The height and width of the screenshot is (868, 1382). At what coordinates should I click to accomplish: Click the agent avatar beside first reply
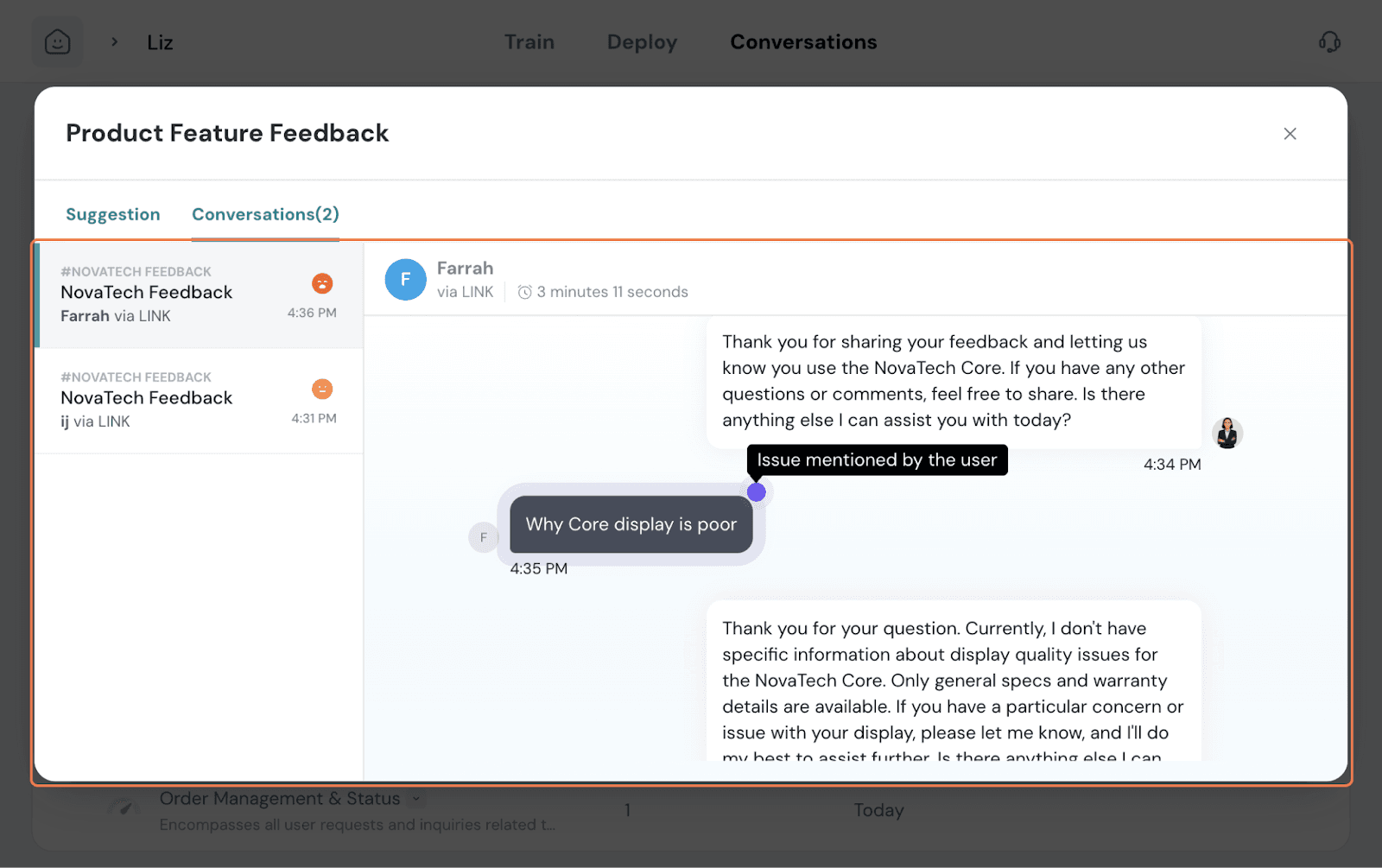(1227, 433)
